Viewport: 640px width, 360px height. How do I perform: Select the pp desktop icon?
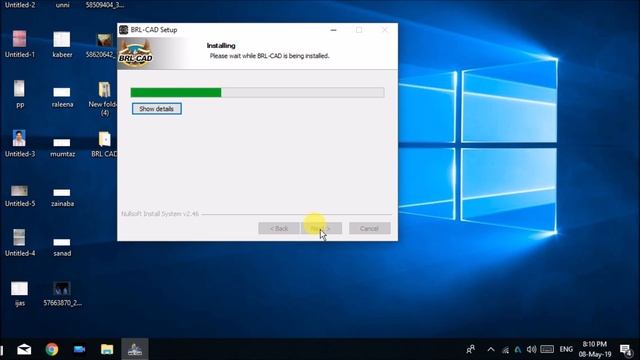(20, 94)
